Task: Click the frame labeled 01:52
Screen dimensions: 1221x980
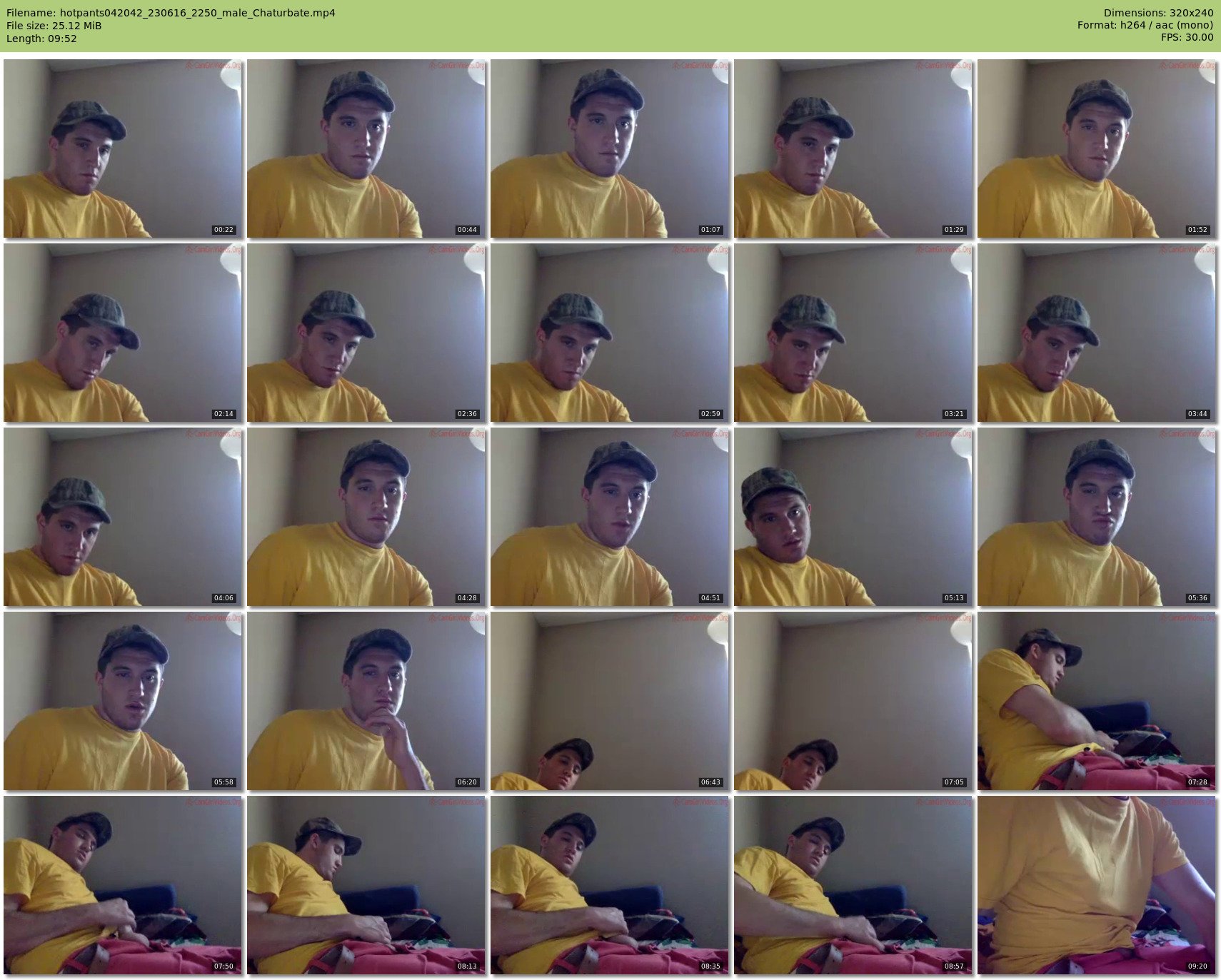Action: click(1097, 148)
